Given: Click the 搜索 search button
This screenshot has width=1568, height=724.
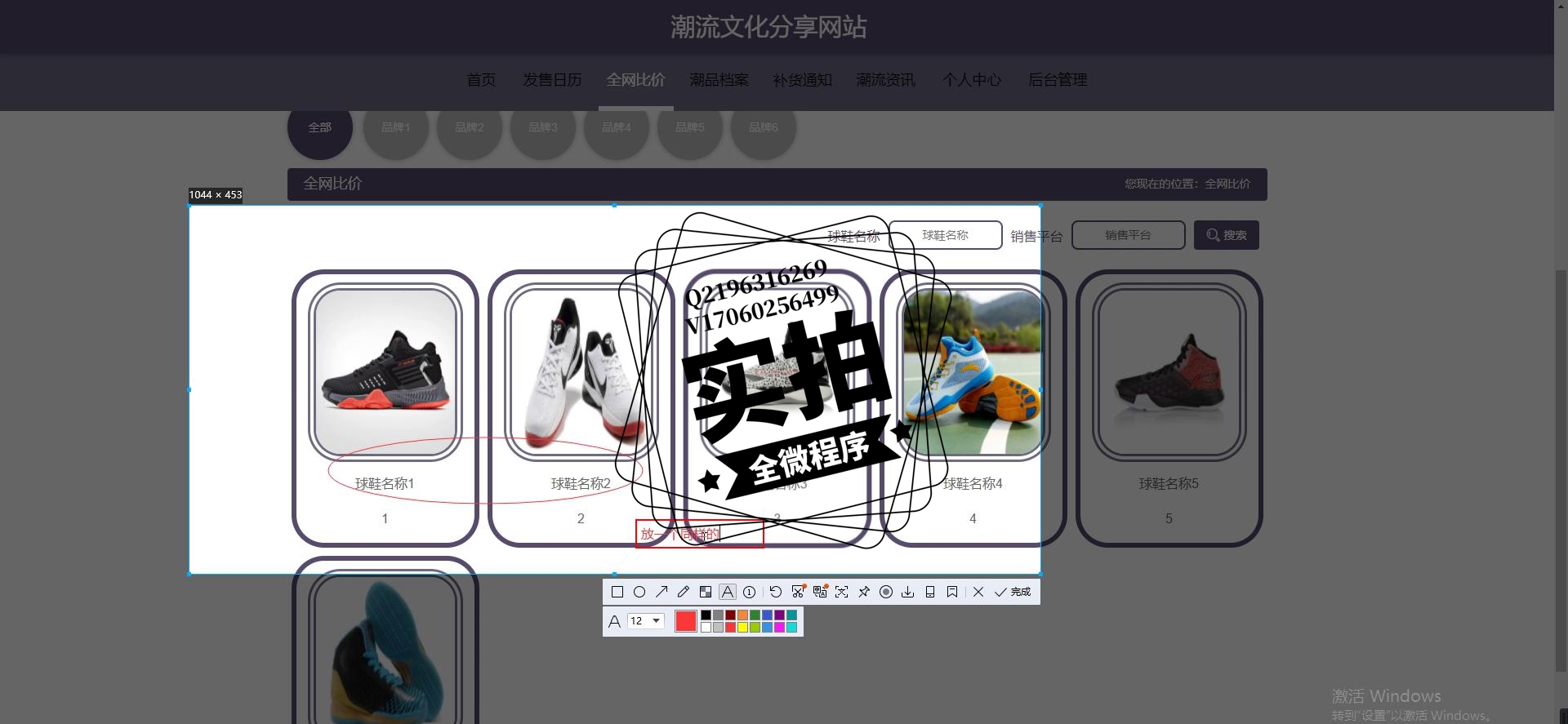Looking at the screenshot, I should point(1227,235).
